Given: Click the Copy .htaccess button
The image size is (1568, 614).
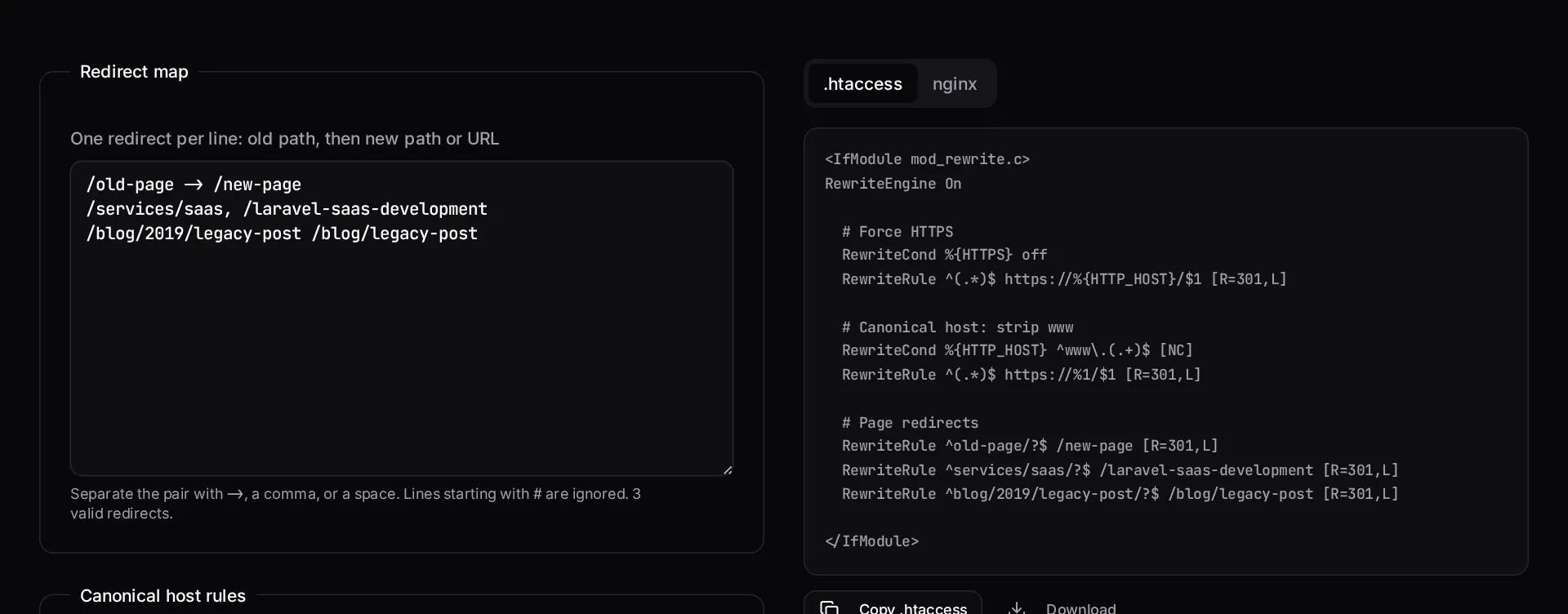Looking at the screenshot, I should 893,604.
